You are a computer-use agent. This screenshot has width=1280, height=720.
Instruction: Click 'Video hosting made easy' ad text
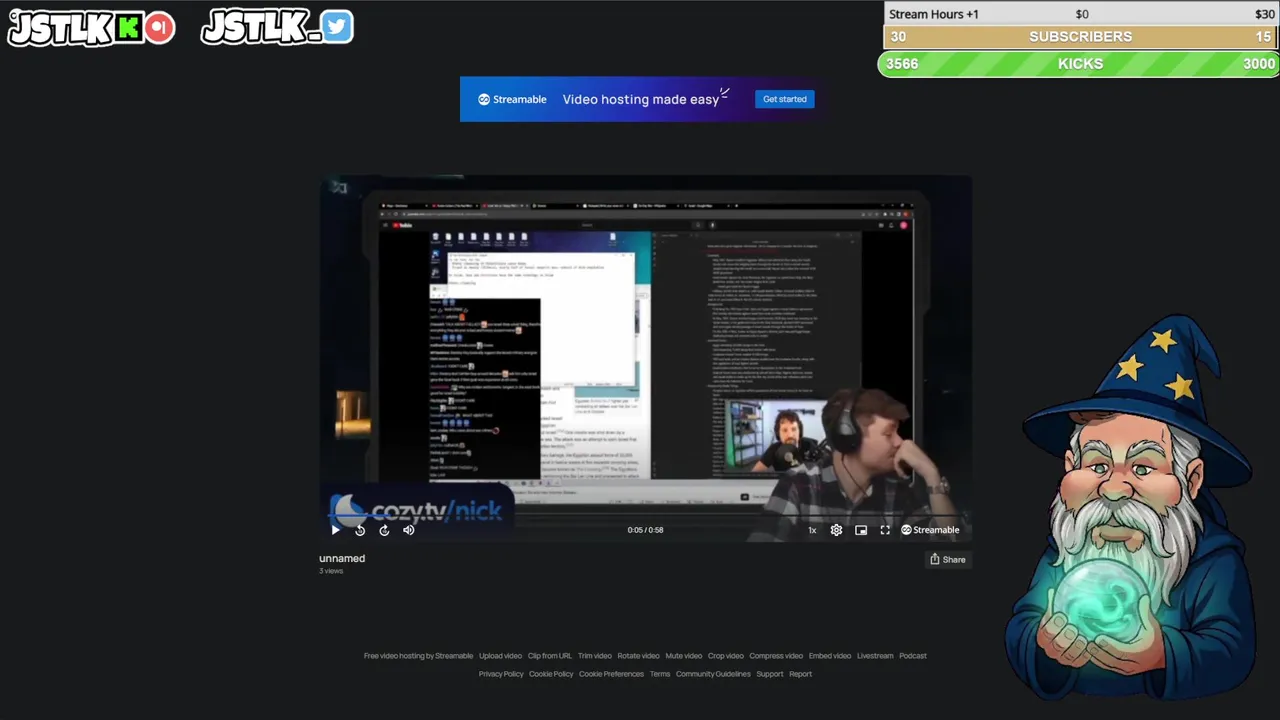[x=641, y=99]
